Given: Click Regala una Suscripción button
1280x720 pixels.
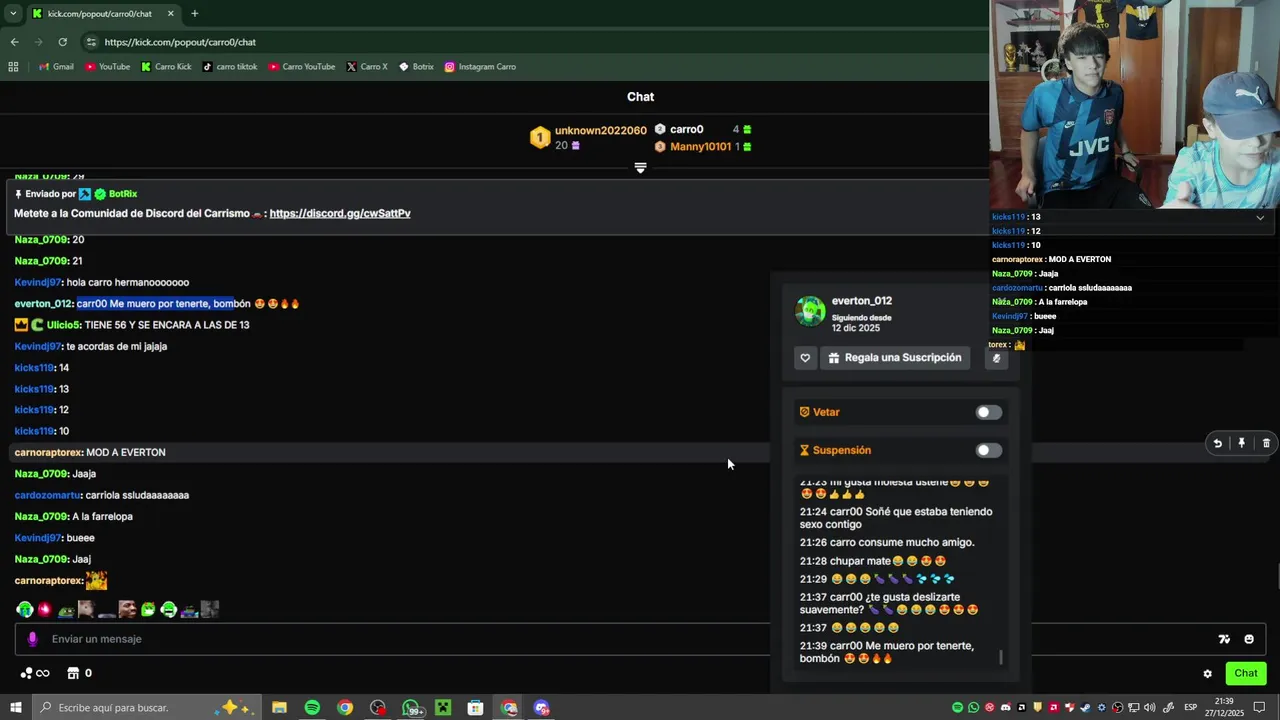Looking at the screenshot, I should [x=895, y=358].
